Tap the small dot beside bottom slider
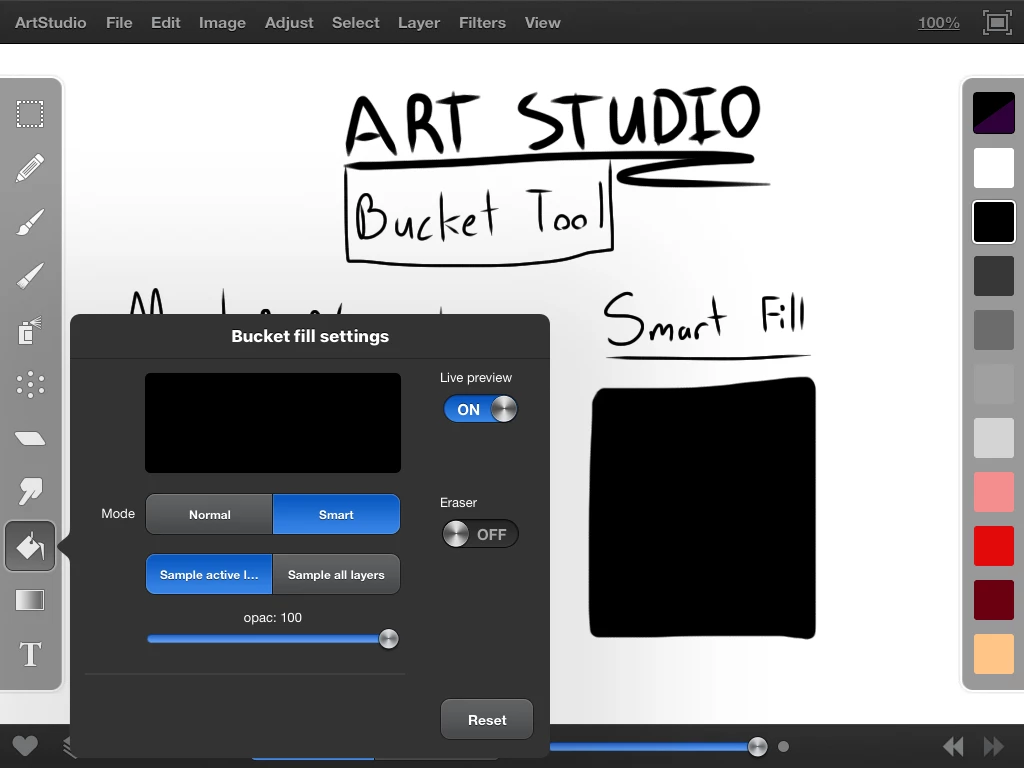 784,746
